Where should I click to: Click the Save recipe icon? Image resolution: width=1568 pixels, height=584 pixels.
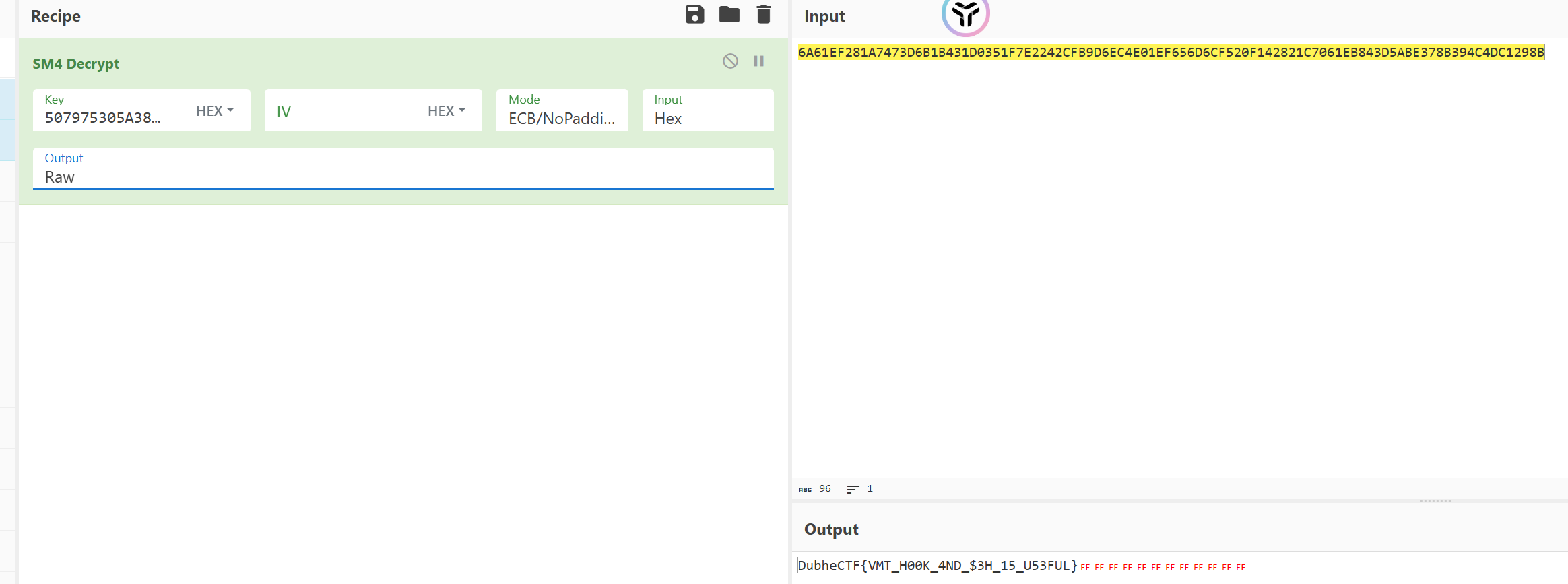(x=694, y=15)
